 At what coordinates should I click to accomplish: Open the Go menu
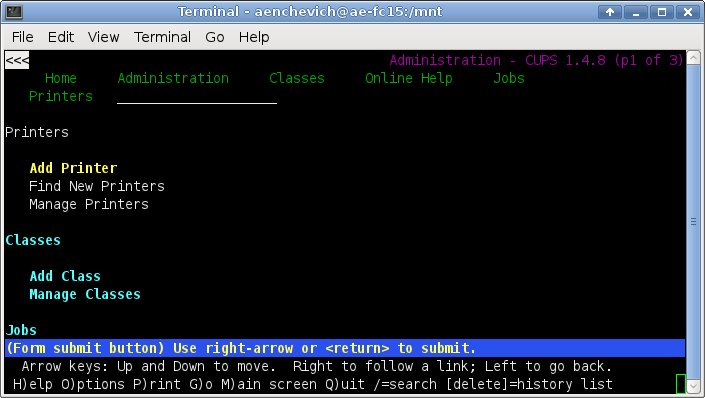[x=214, y=37]
